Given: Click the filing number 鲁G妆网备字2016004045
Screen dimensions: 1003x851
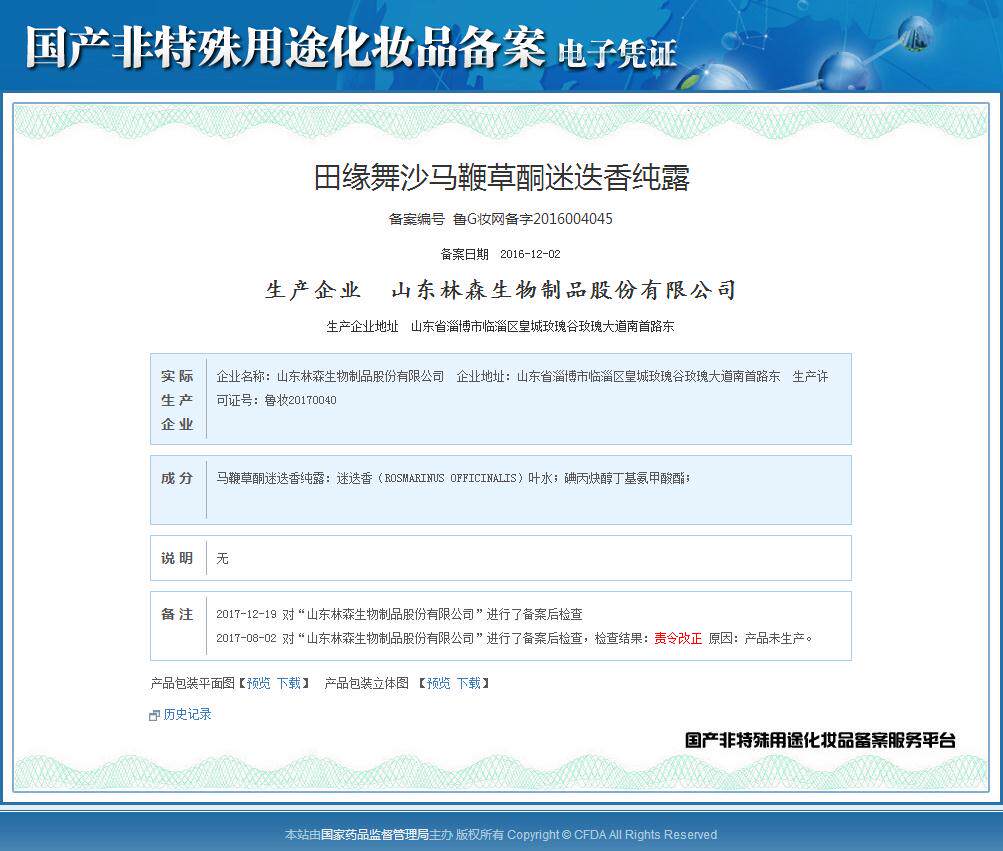Looking at the screenshot, I should 532,219.
